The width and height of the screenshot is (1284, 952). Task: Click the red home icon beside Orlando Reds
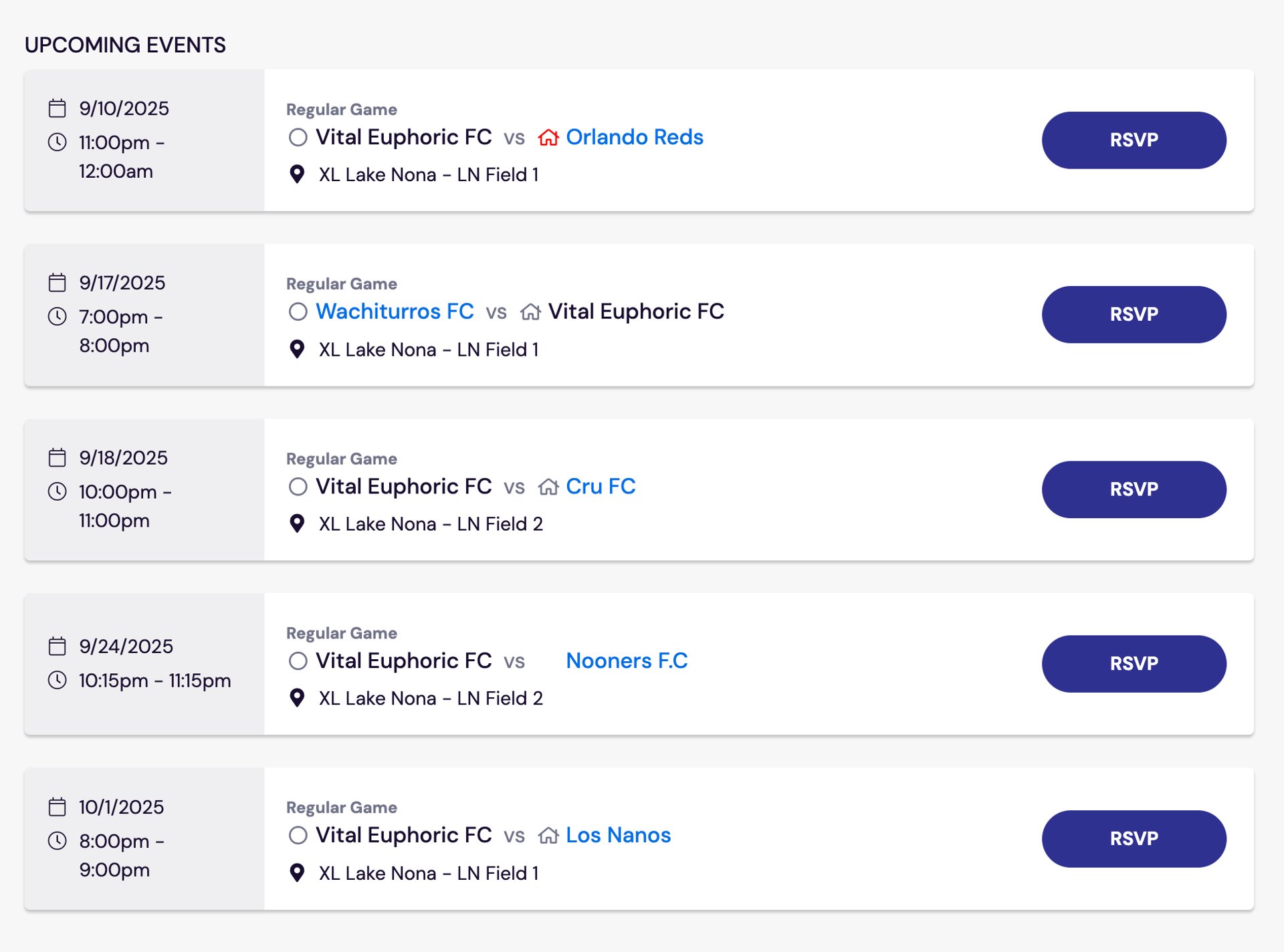tap(548, 137)
